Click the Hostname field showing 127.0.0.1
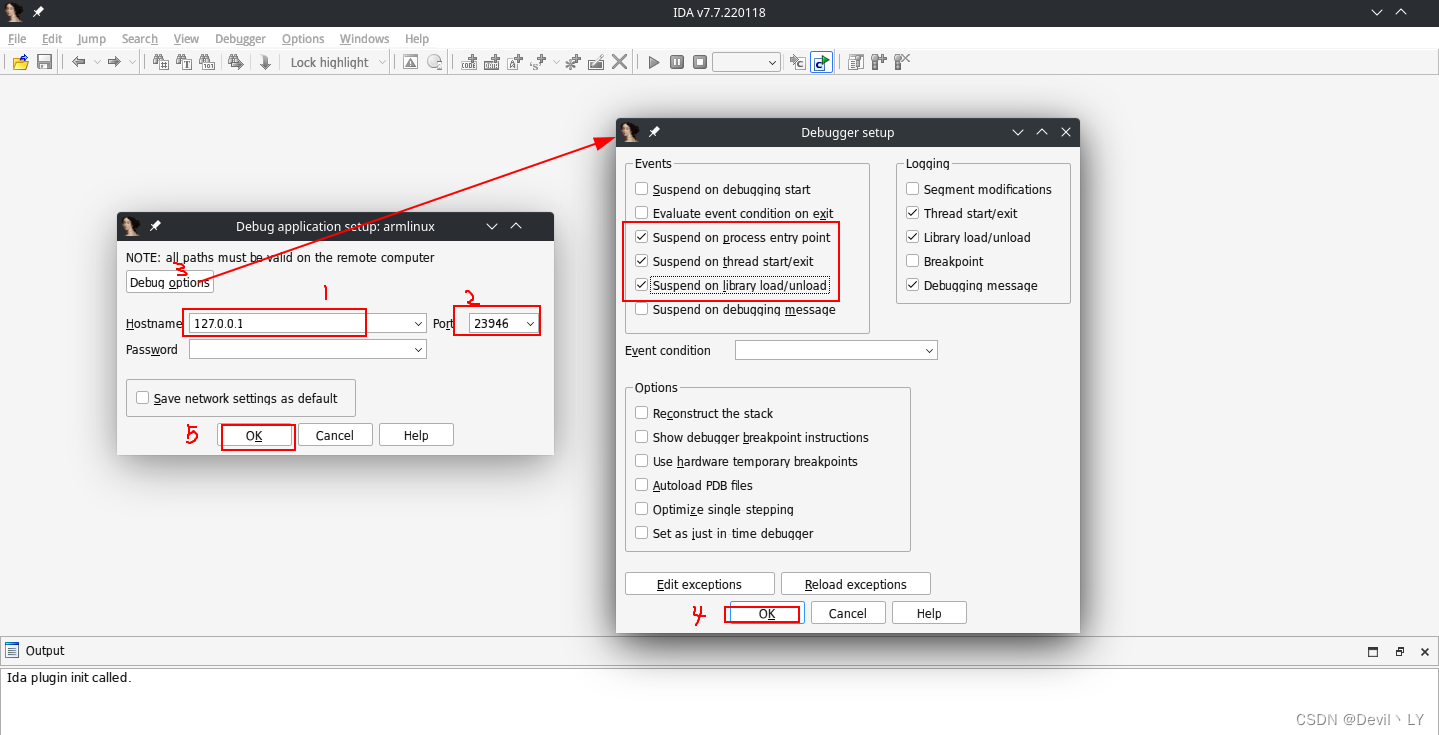Screen dimensions: 1439x735 (x=307, y=324)
